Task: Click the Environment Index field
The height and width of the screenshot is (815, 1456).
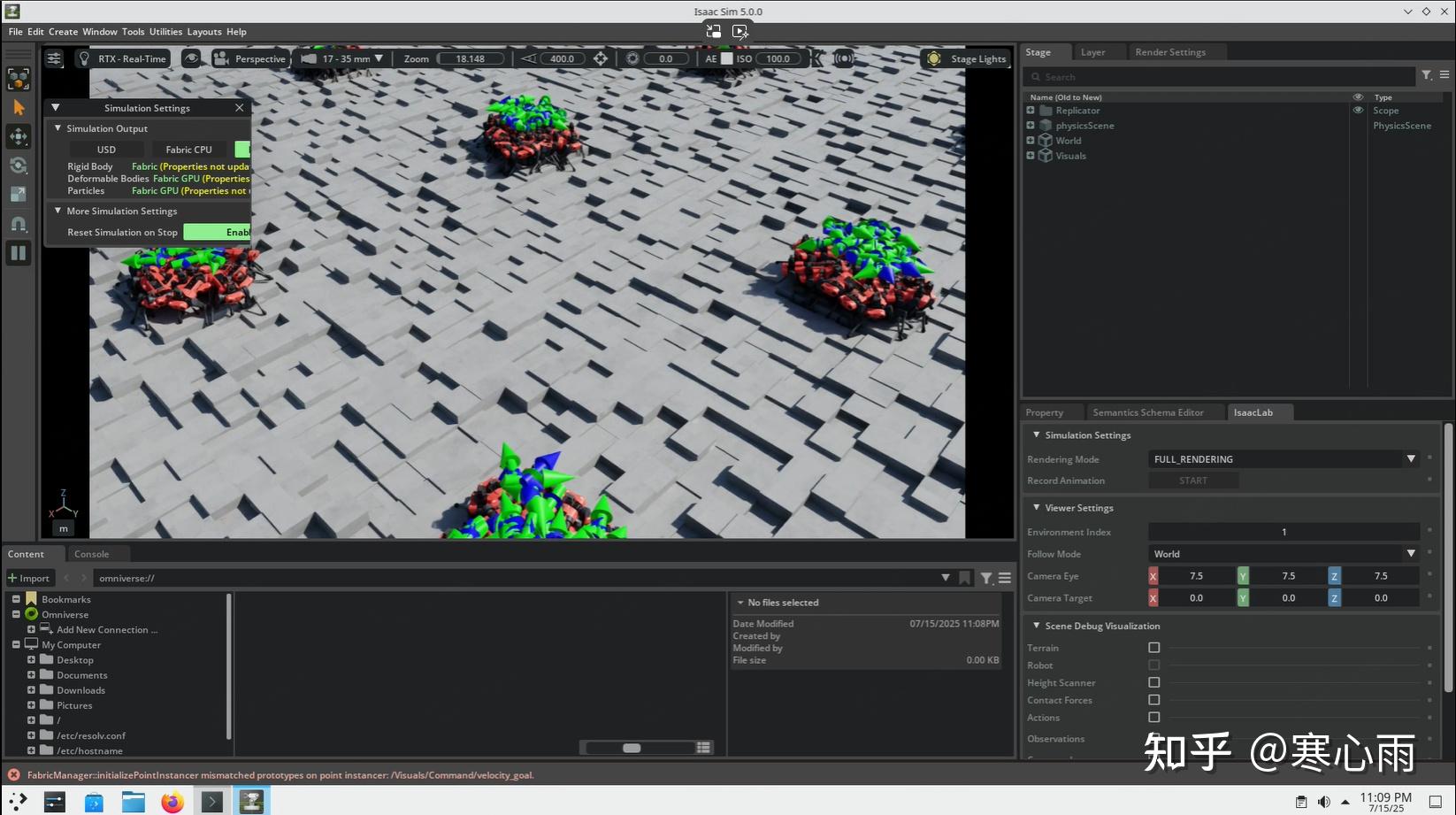Action: 1283,532
